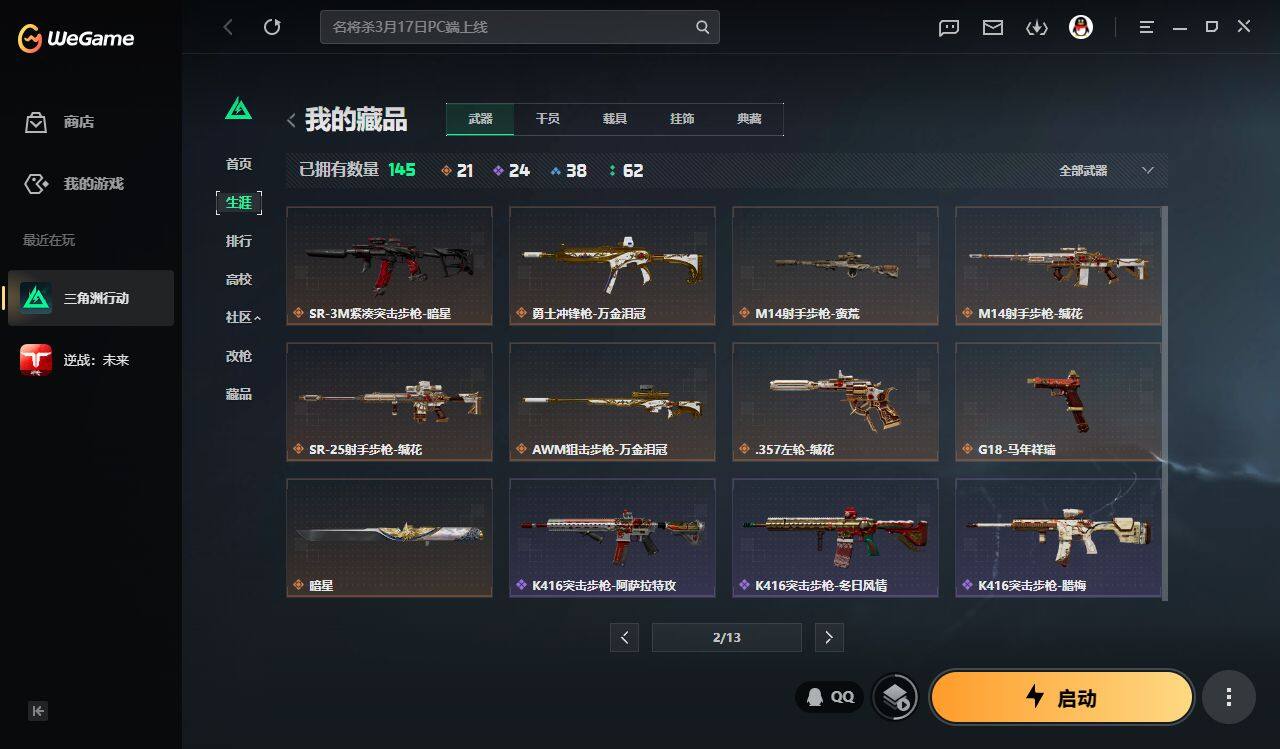The height and width of the screenshot is (749, 1280).
Task: Click the search magnifier icon
Action: click(702, 27)
